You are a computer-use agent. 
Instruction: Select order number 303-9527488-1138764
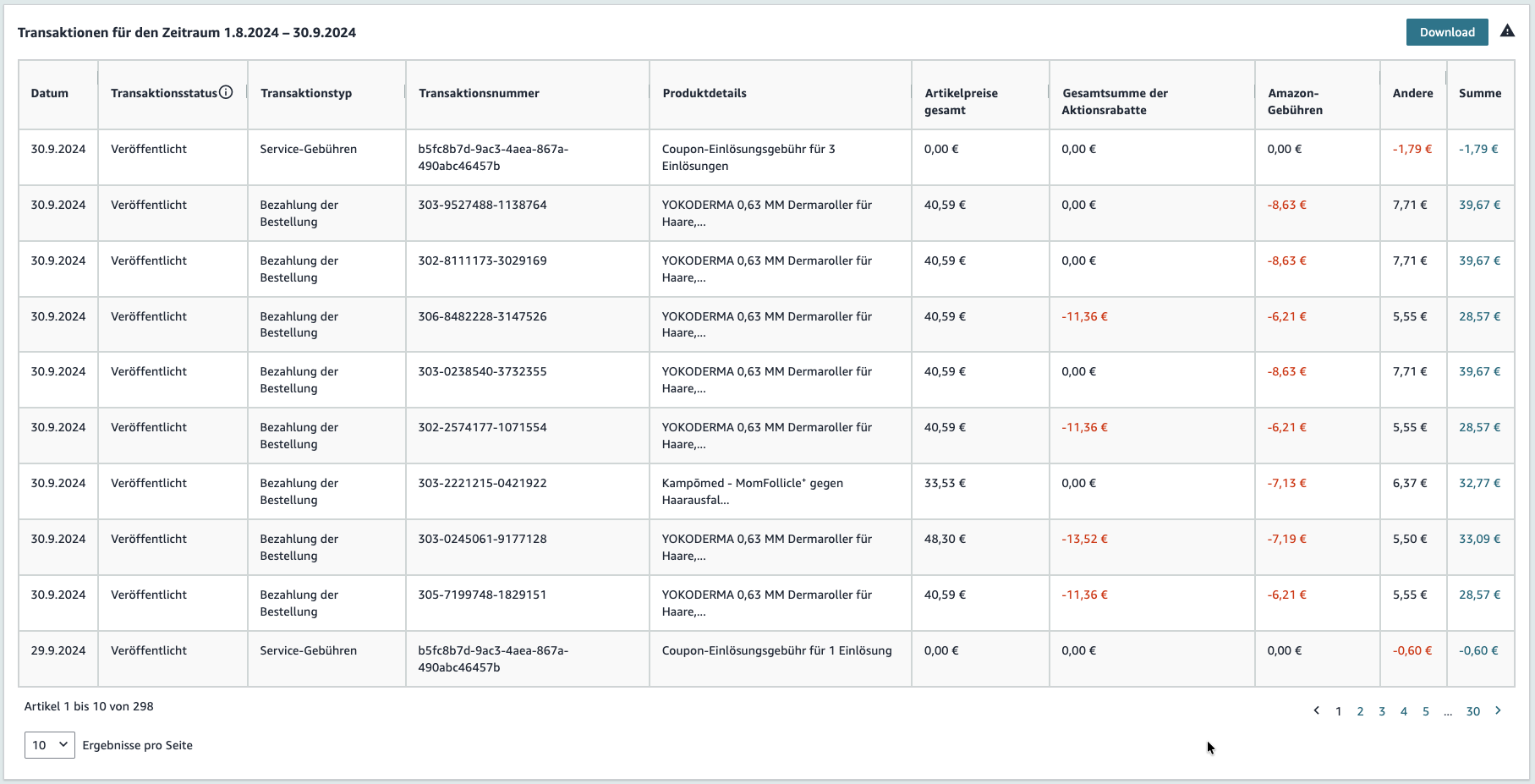[x=482, y=205]
